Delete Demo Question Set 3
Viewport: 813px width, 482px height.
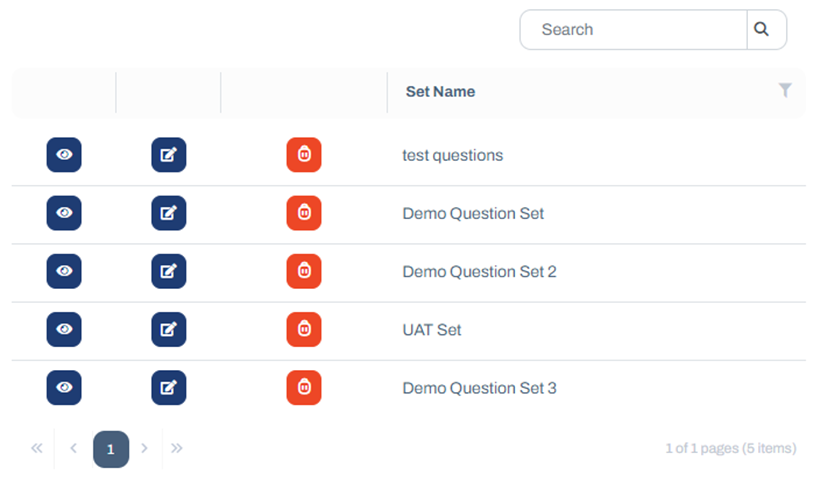(304, 388)
